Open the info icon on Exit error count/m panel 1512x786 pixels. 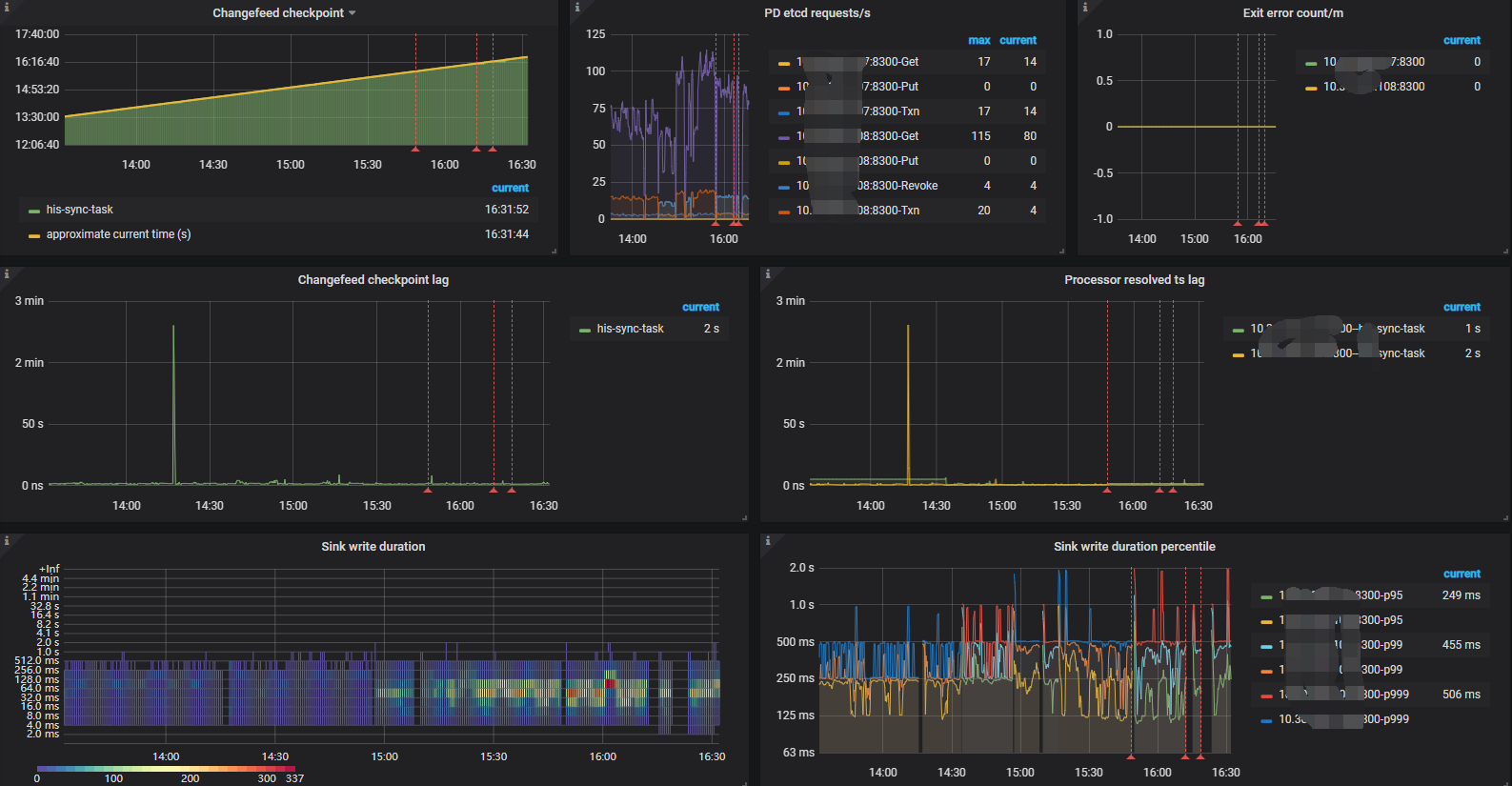tap(1084, 7)
